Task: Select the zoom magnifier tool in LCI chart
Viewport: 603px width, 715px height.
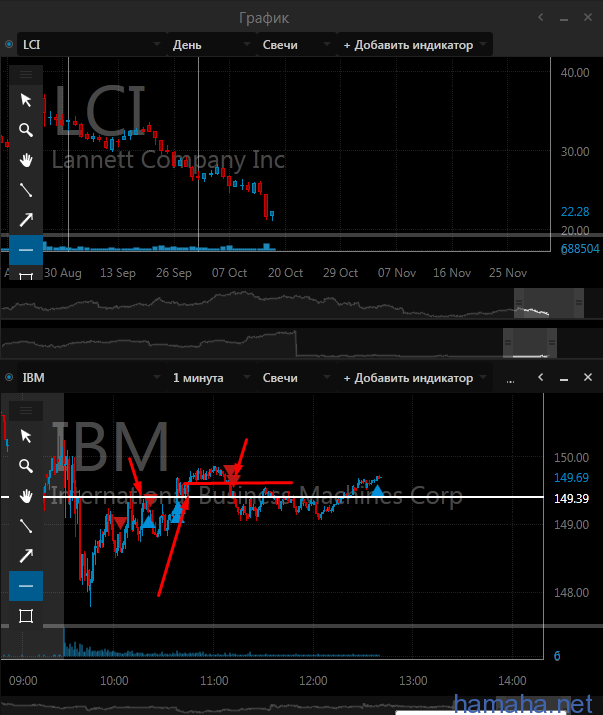Action: (26, 130)
